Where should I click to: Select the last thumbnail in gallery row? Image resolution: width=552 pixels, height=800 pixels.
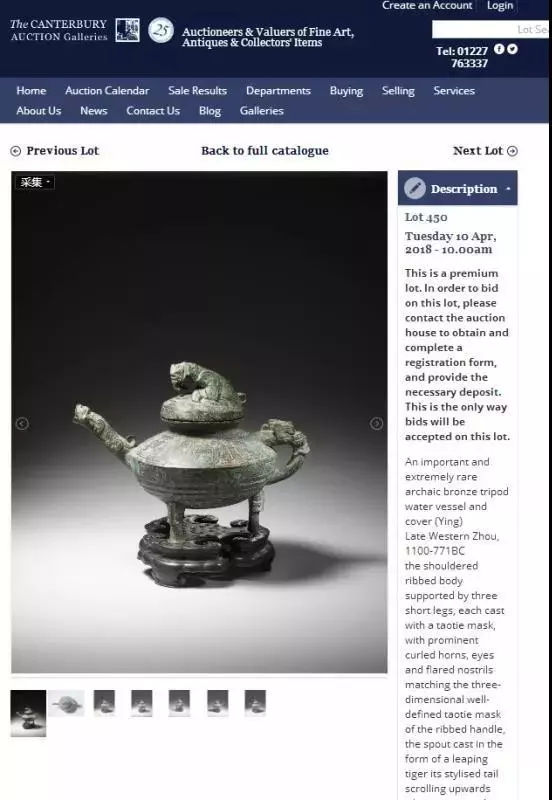(255, 703)
